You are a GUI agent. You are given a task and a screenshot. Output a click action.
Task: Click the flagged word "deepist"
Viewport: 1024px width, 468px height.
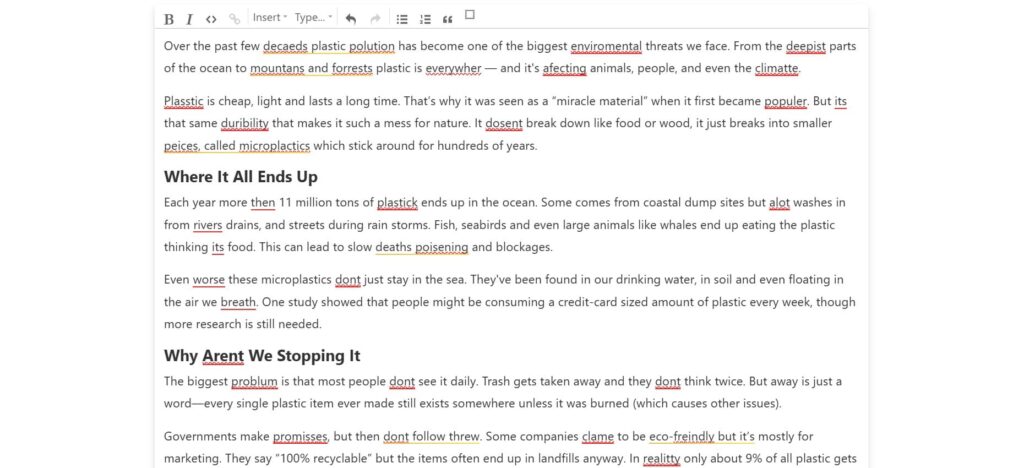click(806, 46)
